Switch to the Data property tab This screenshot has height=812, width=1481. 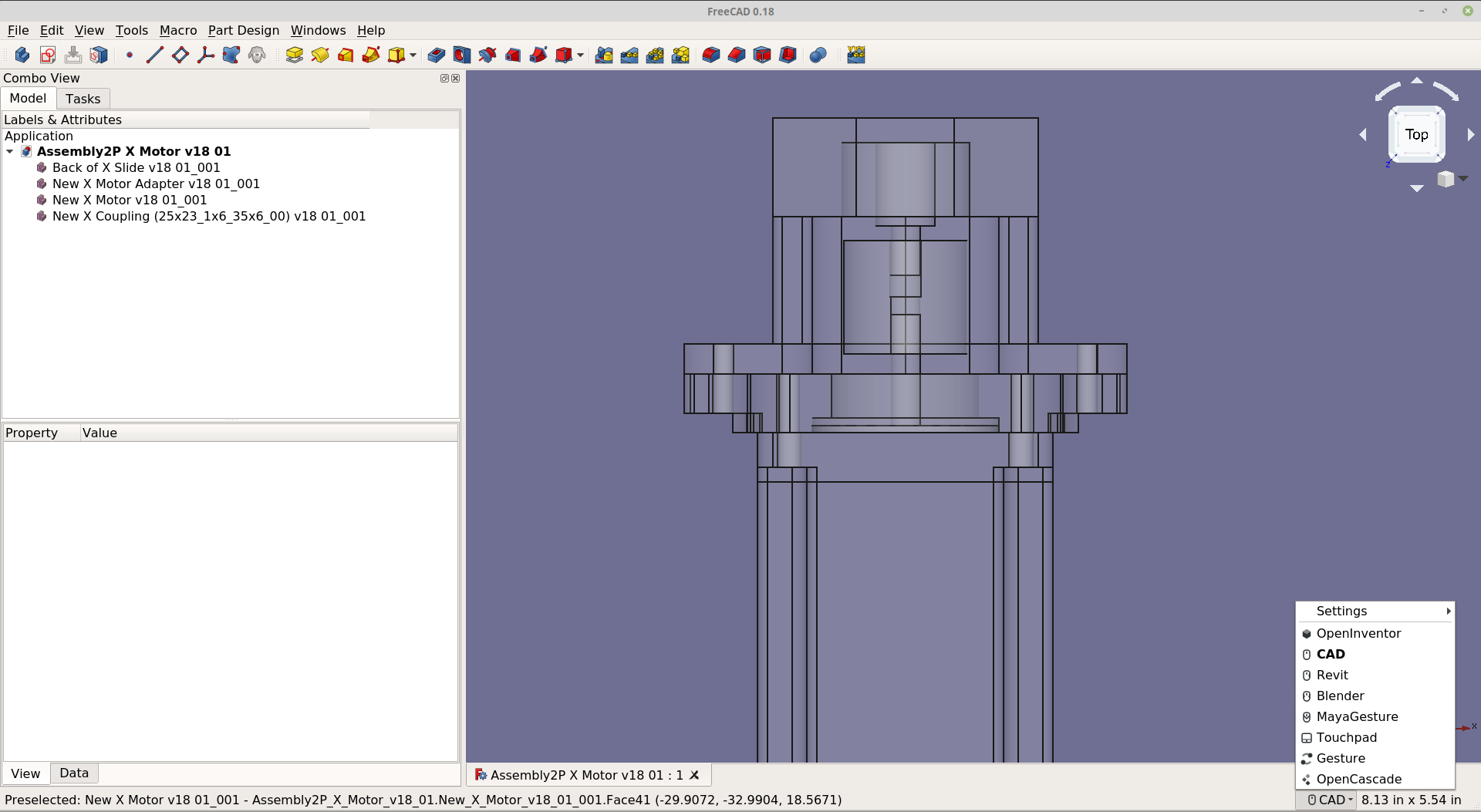(74, 773)
